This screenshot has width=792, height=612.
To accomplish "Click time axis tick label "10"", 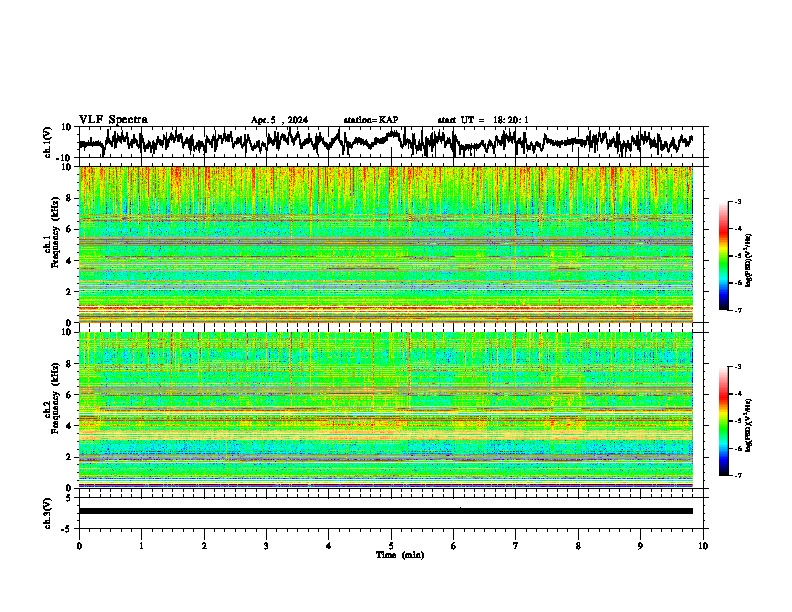I will coord(703,546).
